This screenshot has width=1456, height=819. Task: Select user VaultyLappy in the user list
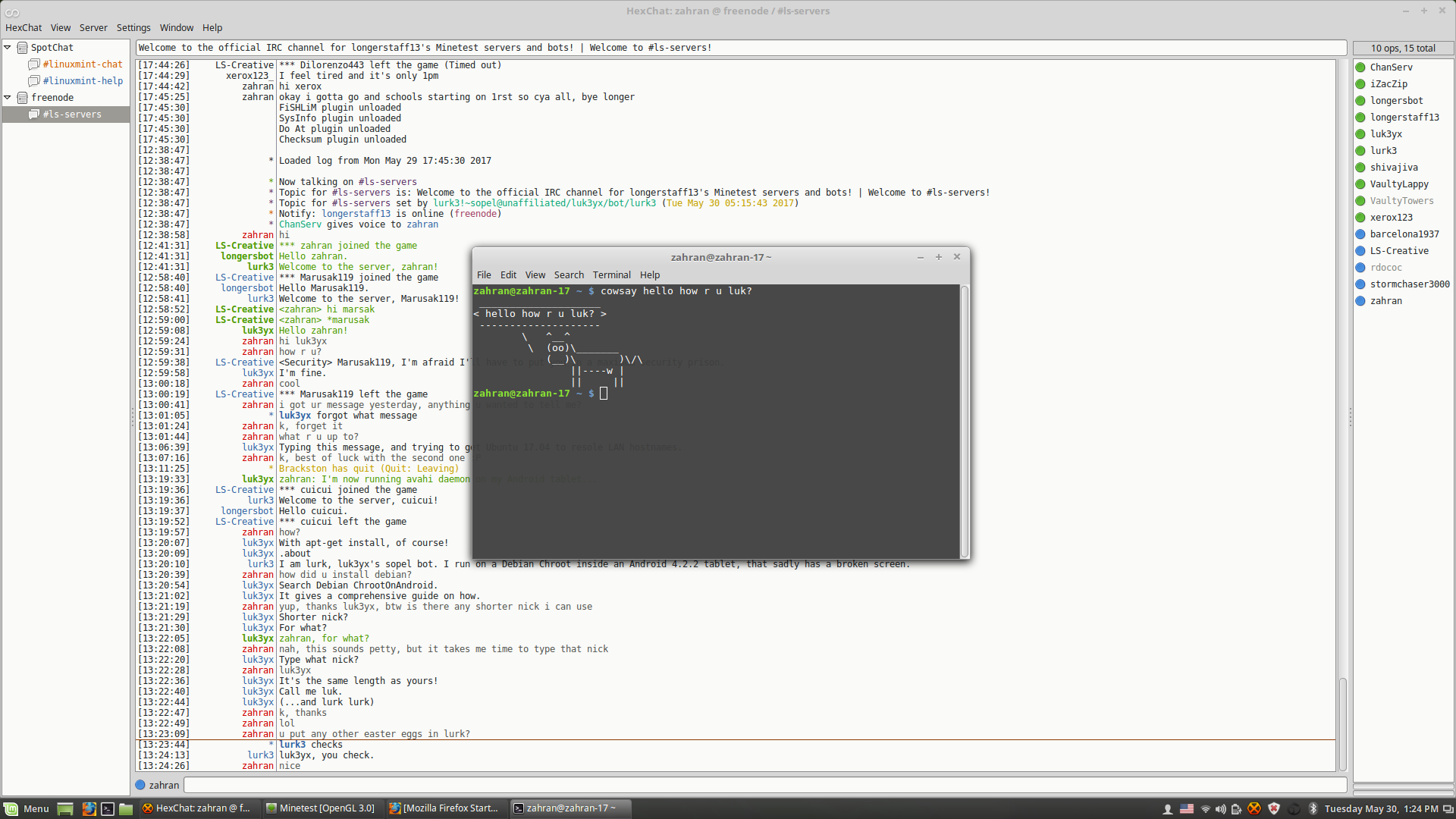pyautogui.click(x=1399, y=184)
